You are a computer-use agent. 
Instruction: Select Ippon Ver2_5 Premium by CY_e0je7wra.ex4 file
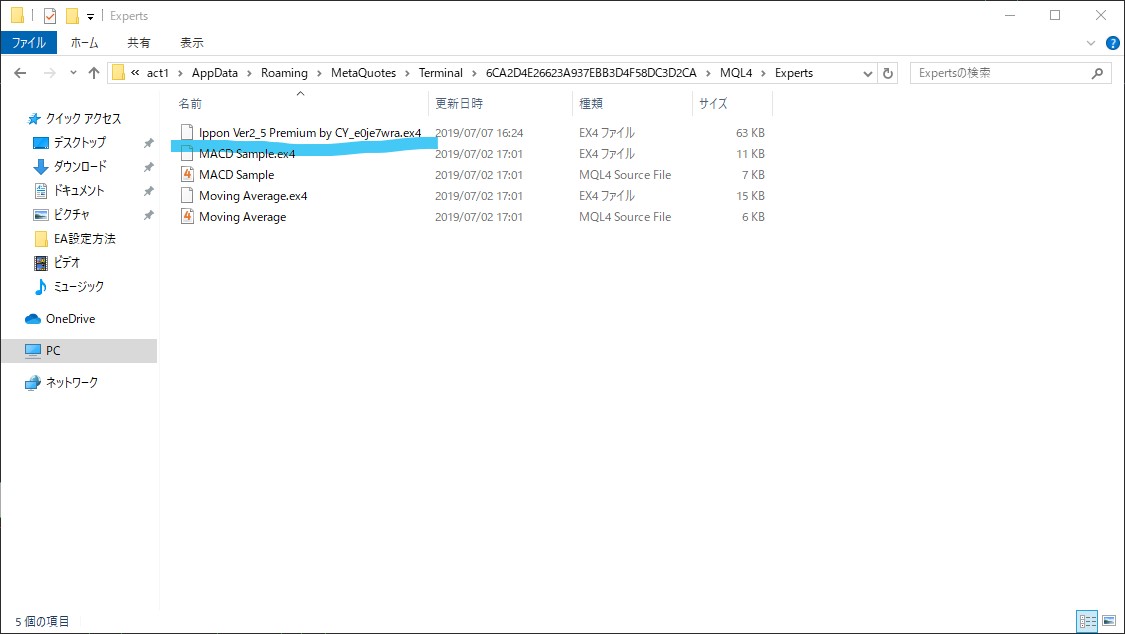click(x=309, y=133)
